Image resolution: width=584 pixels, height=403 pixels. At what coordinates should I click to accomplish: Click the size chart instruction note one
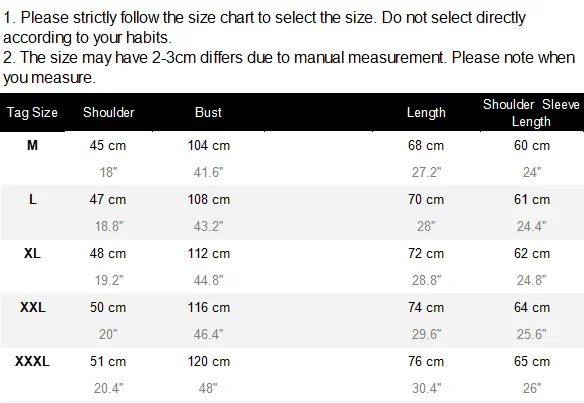tap(264, 28)
